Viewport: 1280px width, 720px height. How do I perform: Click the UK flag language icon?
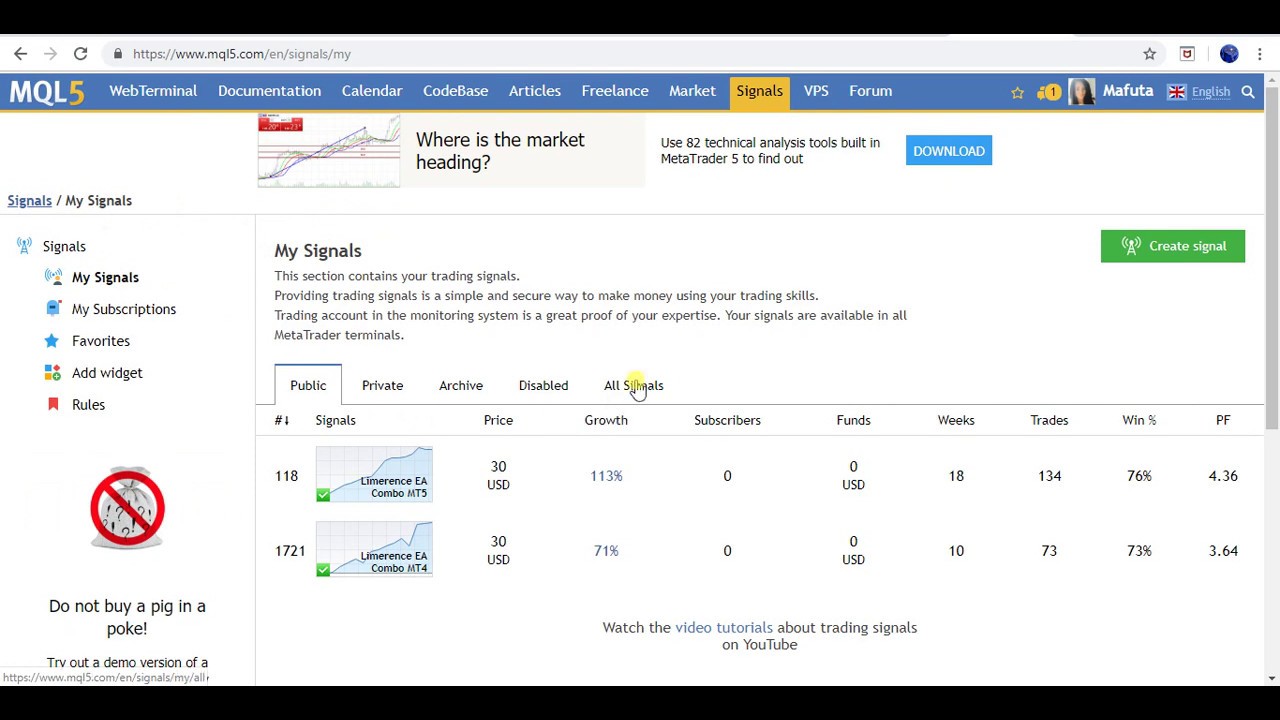(1177, 92)
